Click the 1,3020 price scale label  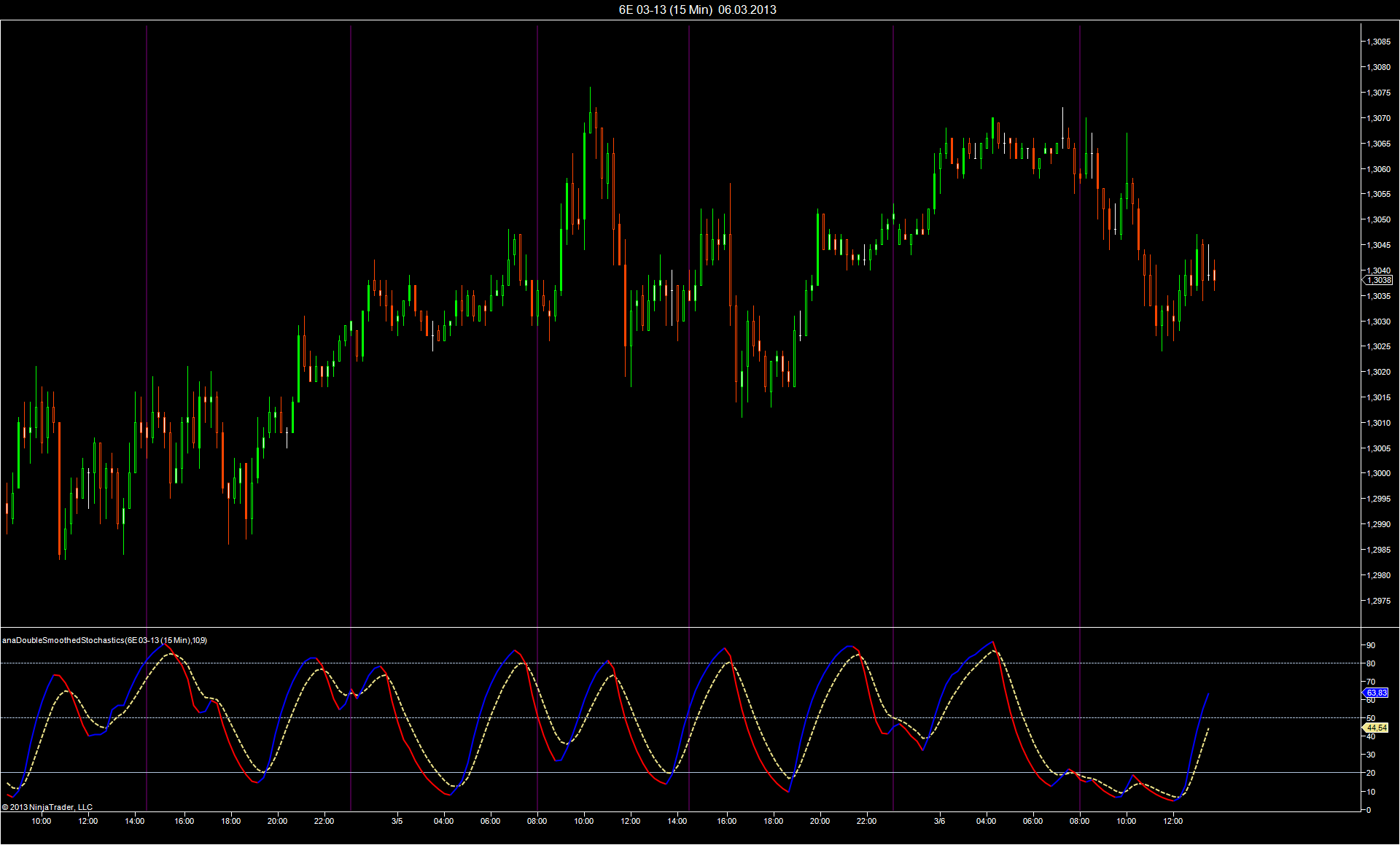tap(1379, 372)
